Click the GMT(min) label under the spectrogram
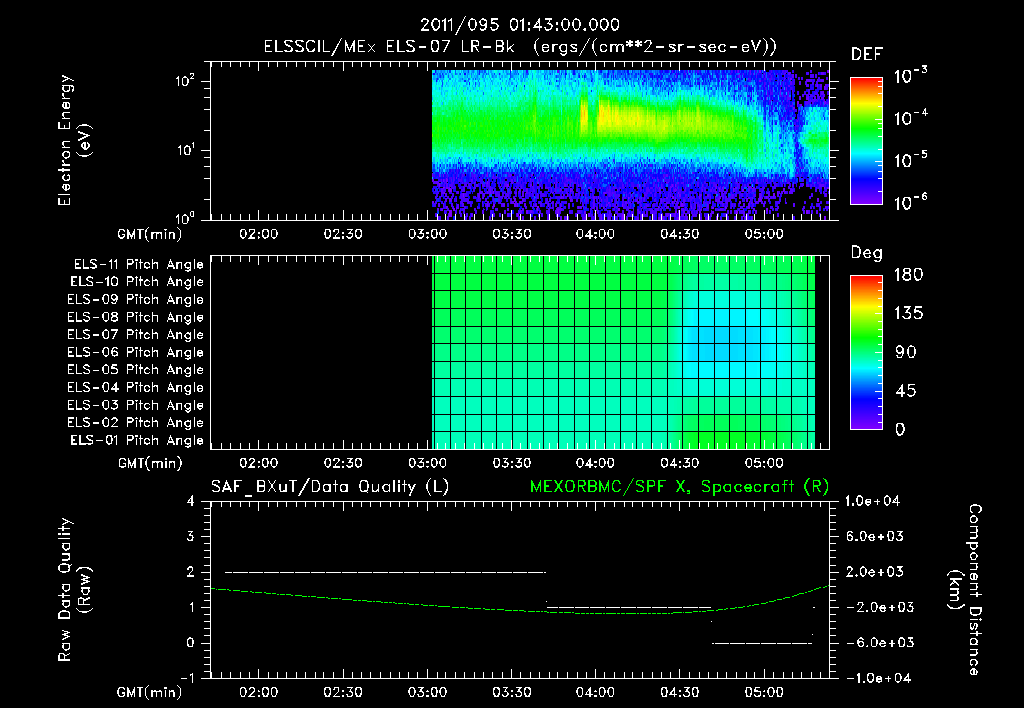This screenshot has height=708, width=1024. [150, 234]
